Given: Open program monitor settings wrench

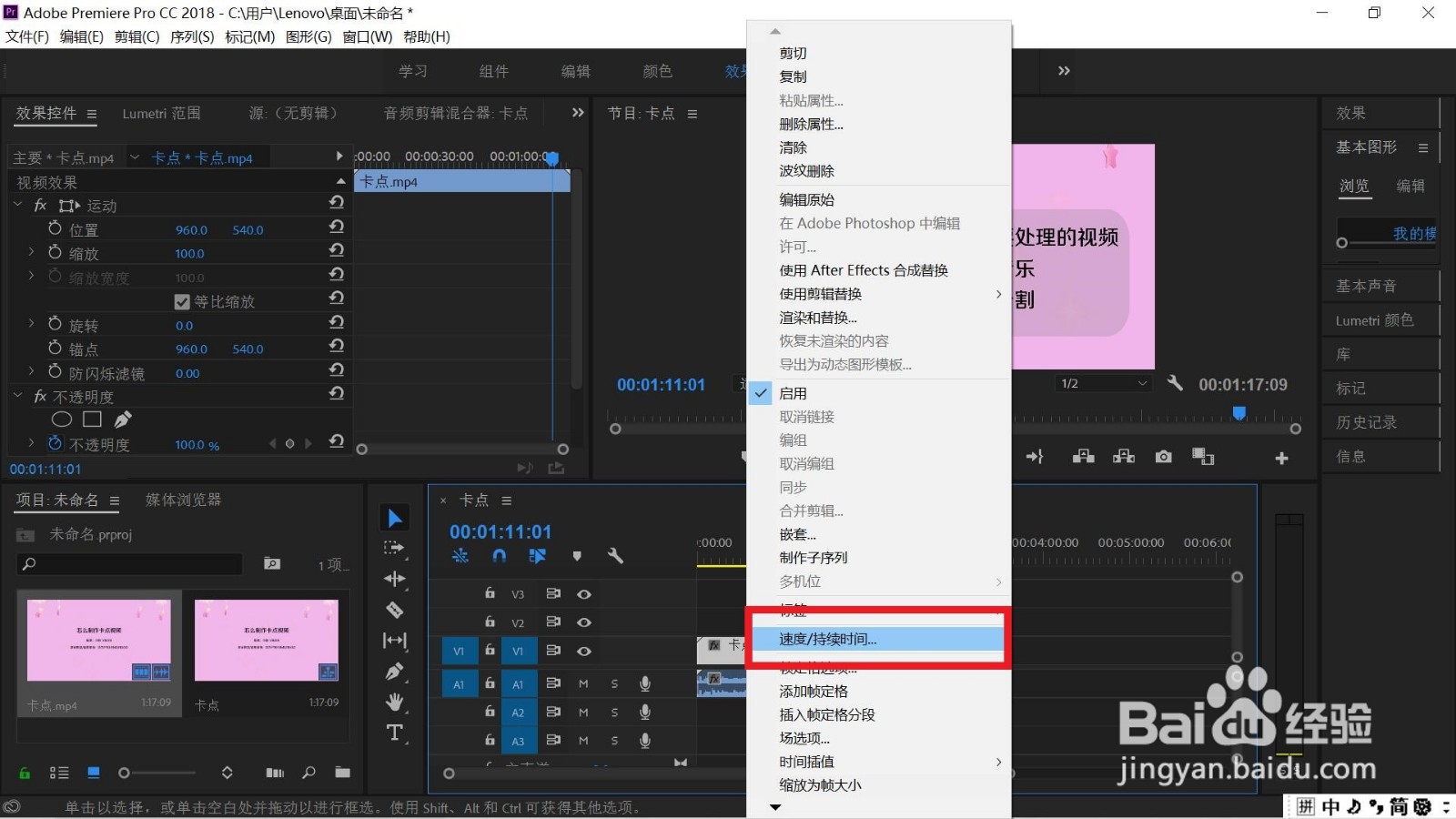Looking at the screenshot, I should coord(1175,383).
